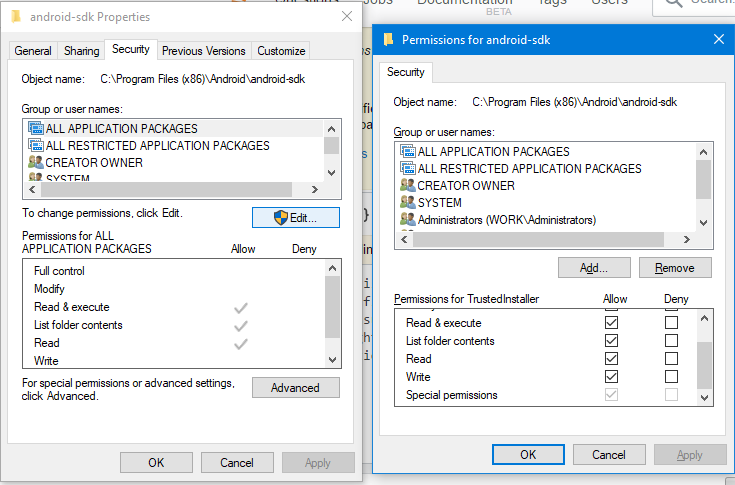The height and width of the screenshot is (485, 735).
Task: Close the Permissions for android-sdk dialog
Action: click(x=719, y=39)
